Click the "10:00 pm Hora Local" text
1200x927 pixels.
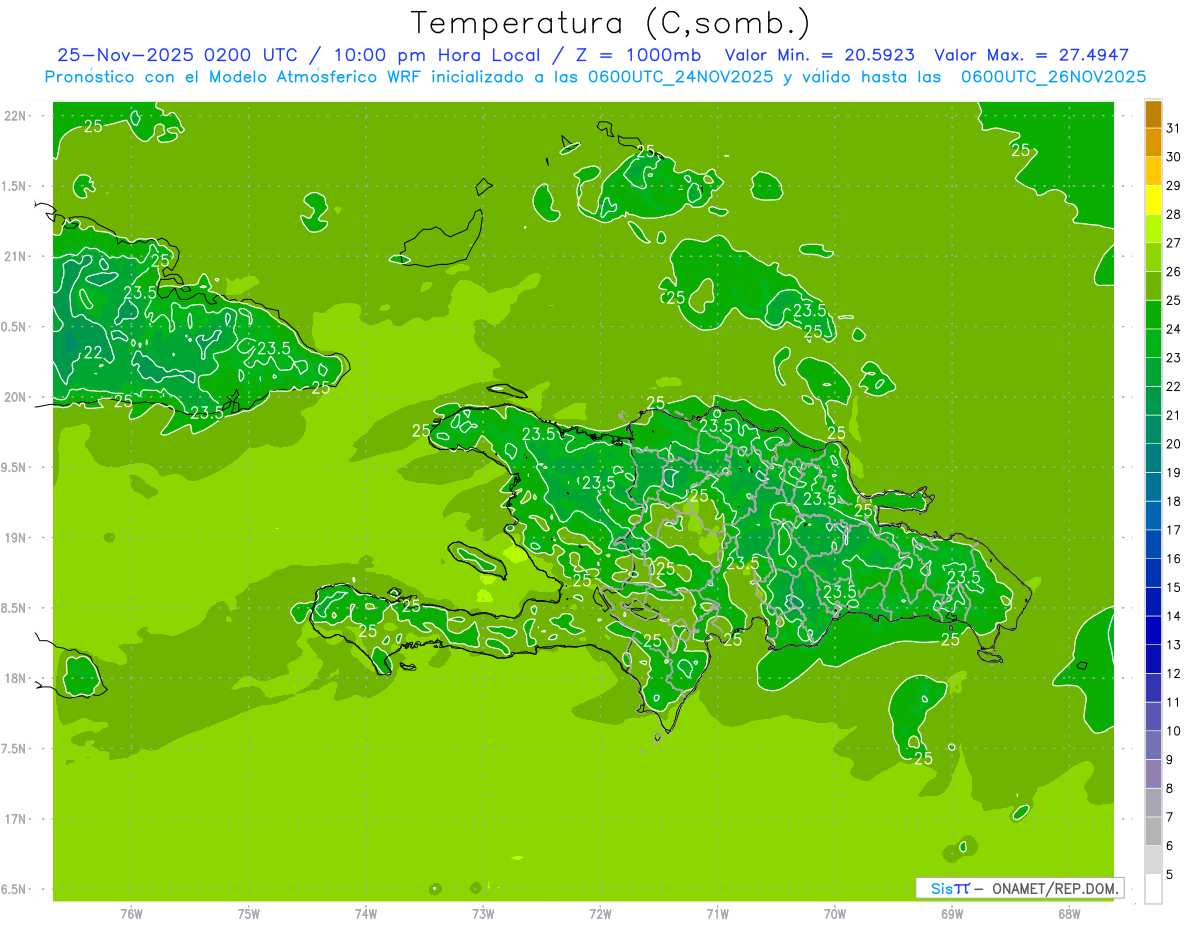click(x=435, y=55)
